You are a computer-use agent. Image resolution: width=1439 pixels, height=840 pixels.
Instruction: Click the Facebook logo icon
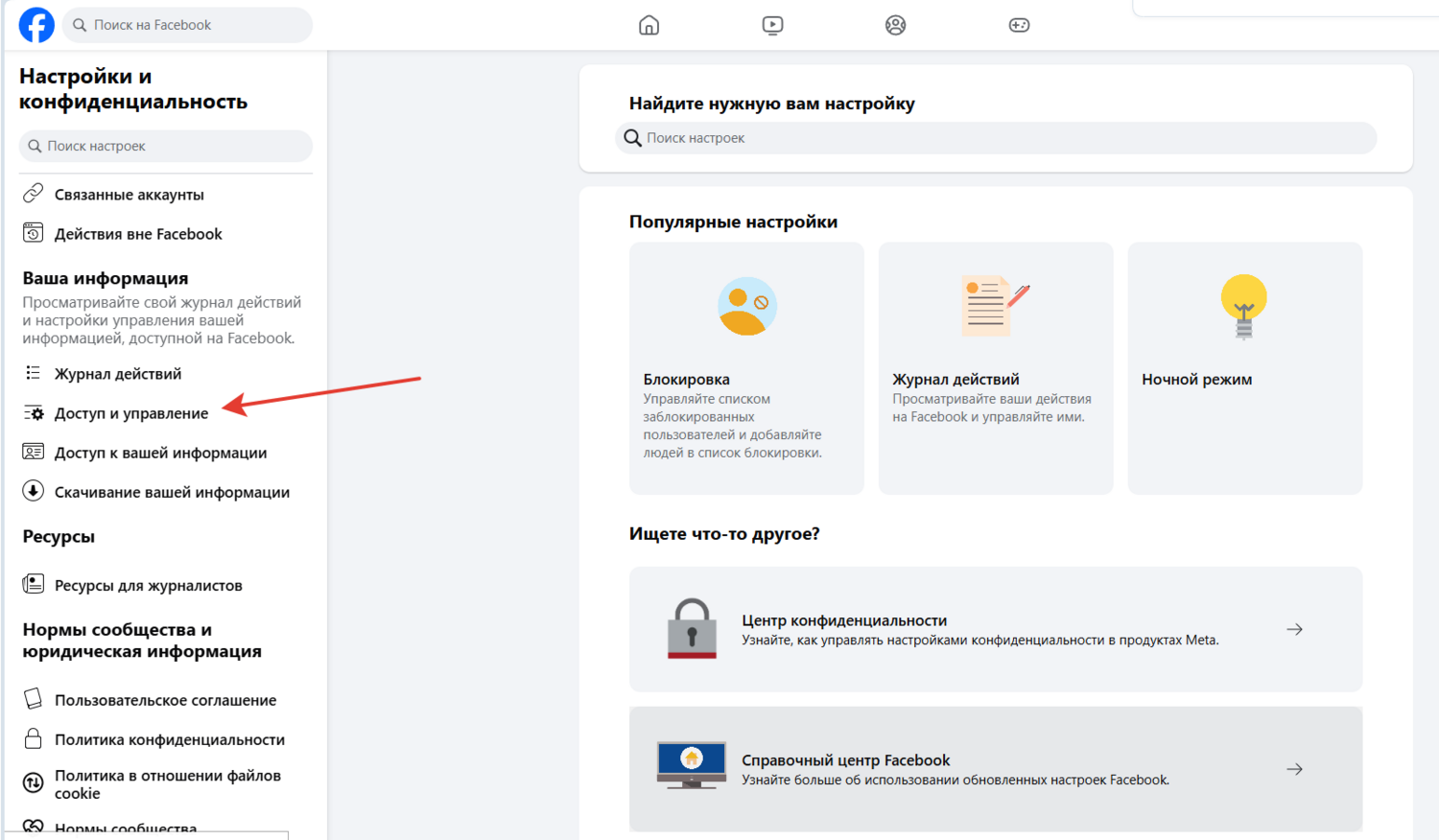point(36,25)
